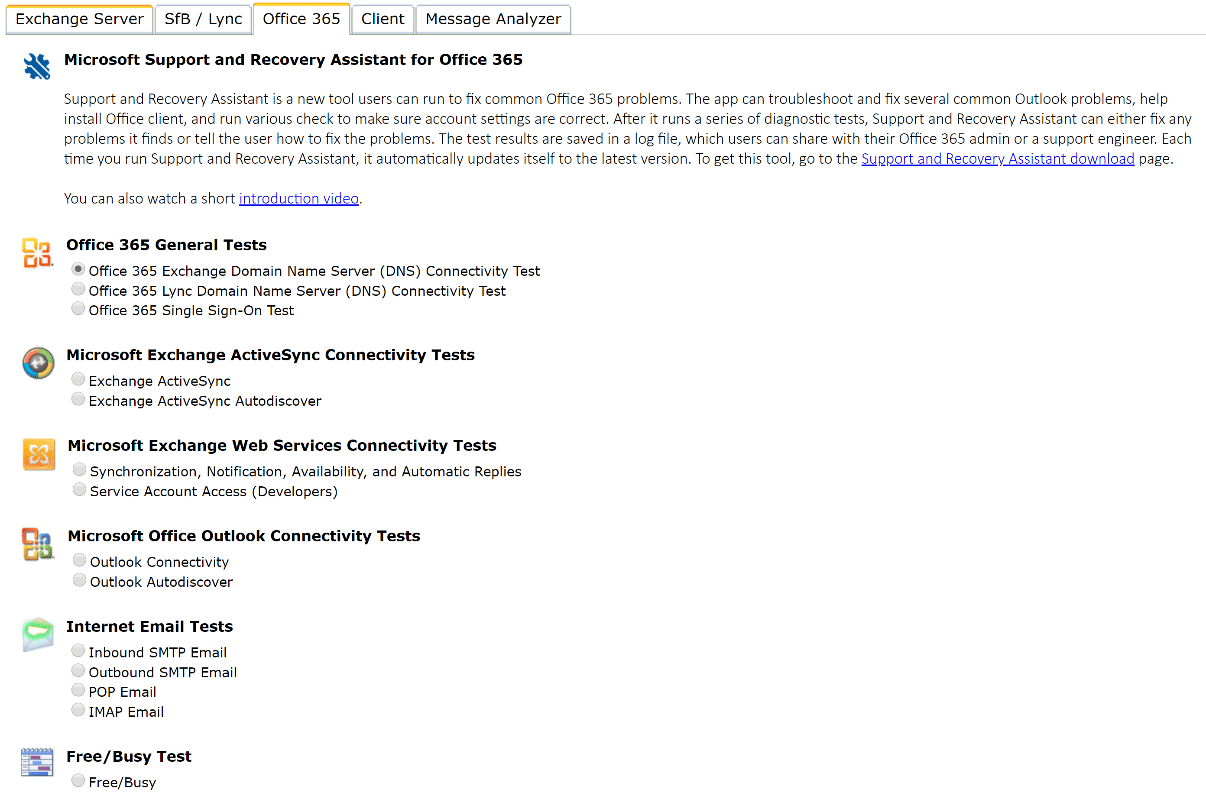Viewport: 1206px width, 799px height.
Task: Select the POP Email test
Action: pos(78,691)
